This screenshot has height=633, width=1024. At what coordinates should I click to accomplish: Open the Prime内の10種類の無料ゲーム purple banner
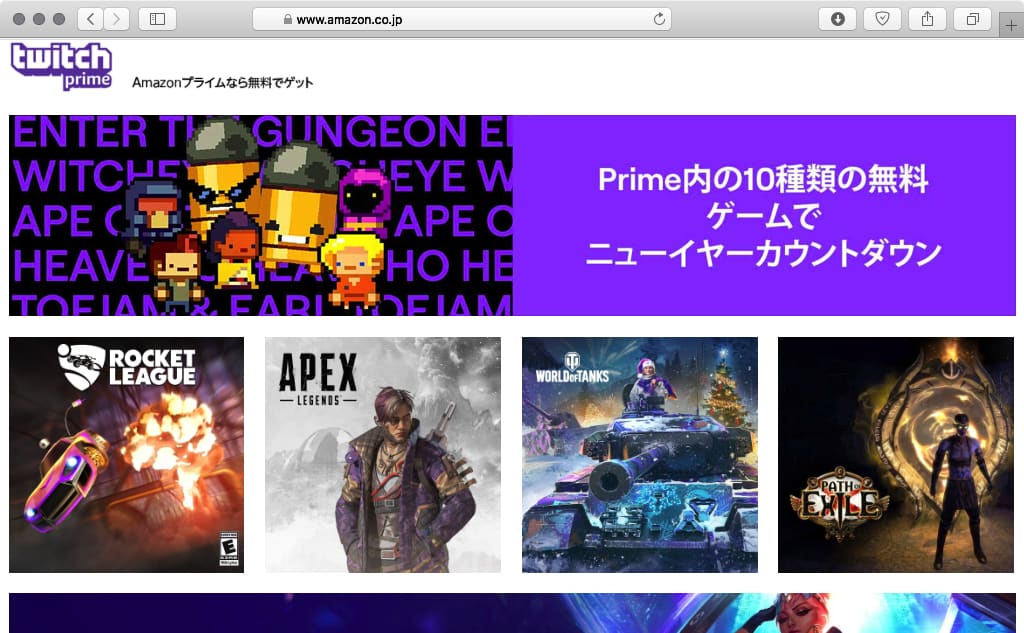click(x=763, y=216)
